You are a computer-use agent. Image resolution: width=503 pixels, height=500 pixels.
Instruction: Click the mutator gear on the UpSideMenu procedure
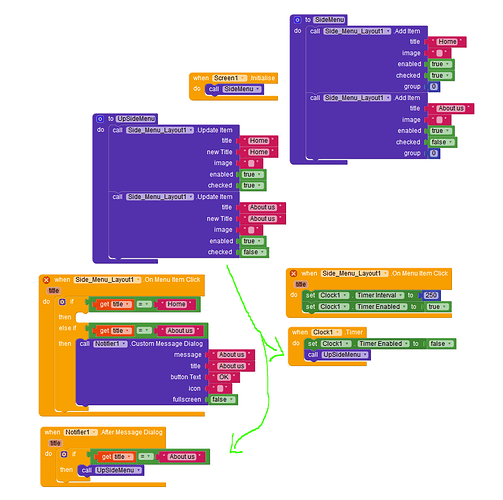(x=100, y=119)
